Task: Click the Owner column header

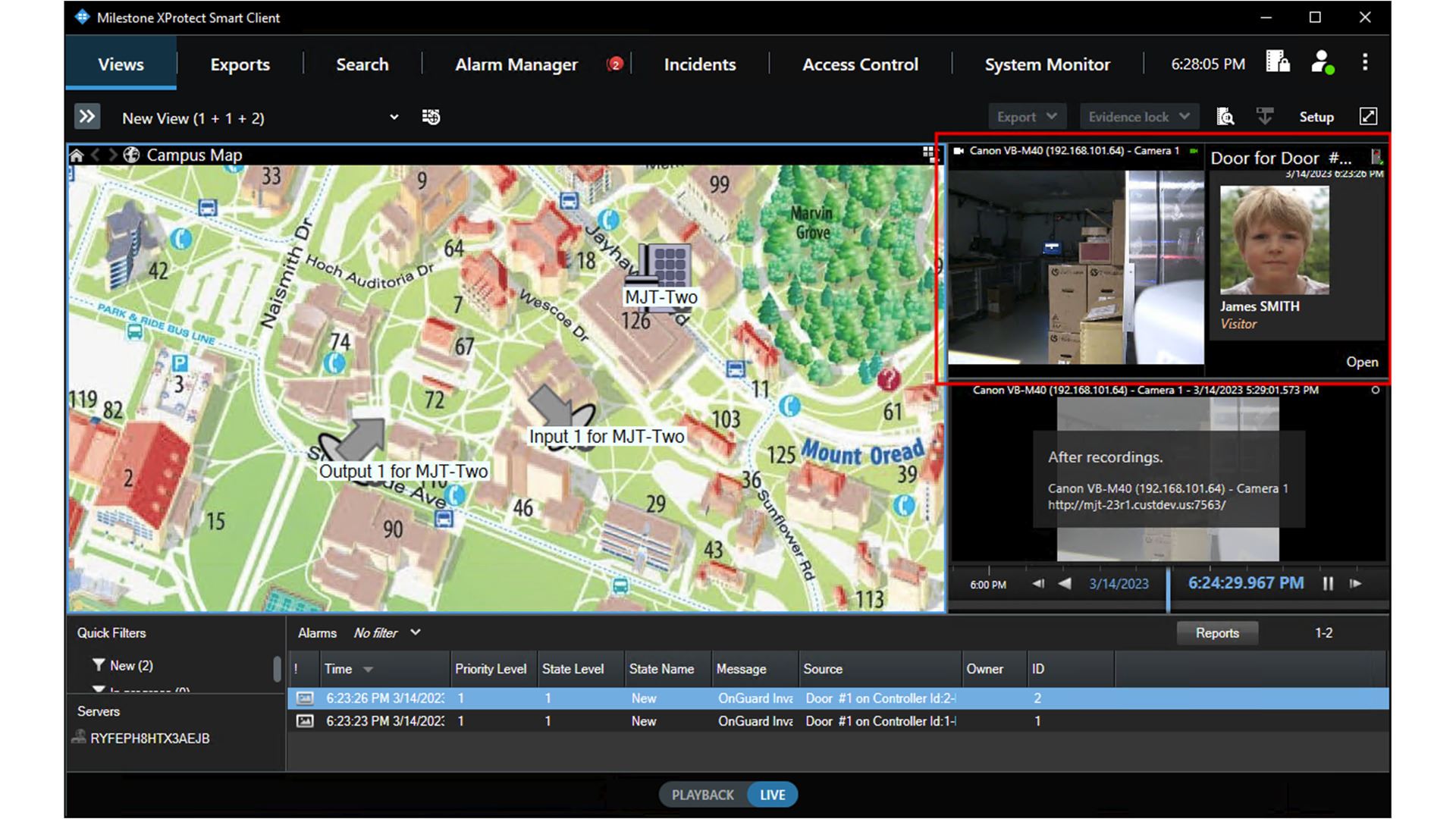Action: 993,669
